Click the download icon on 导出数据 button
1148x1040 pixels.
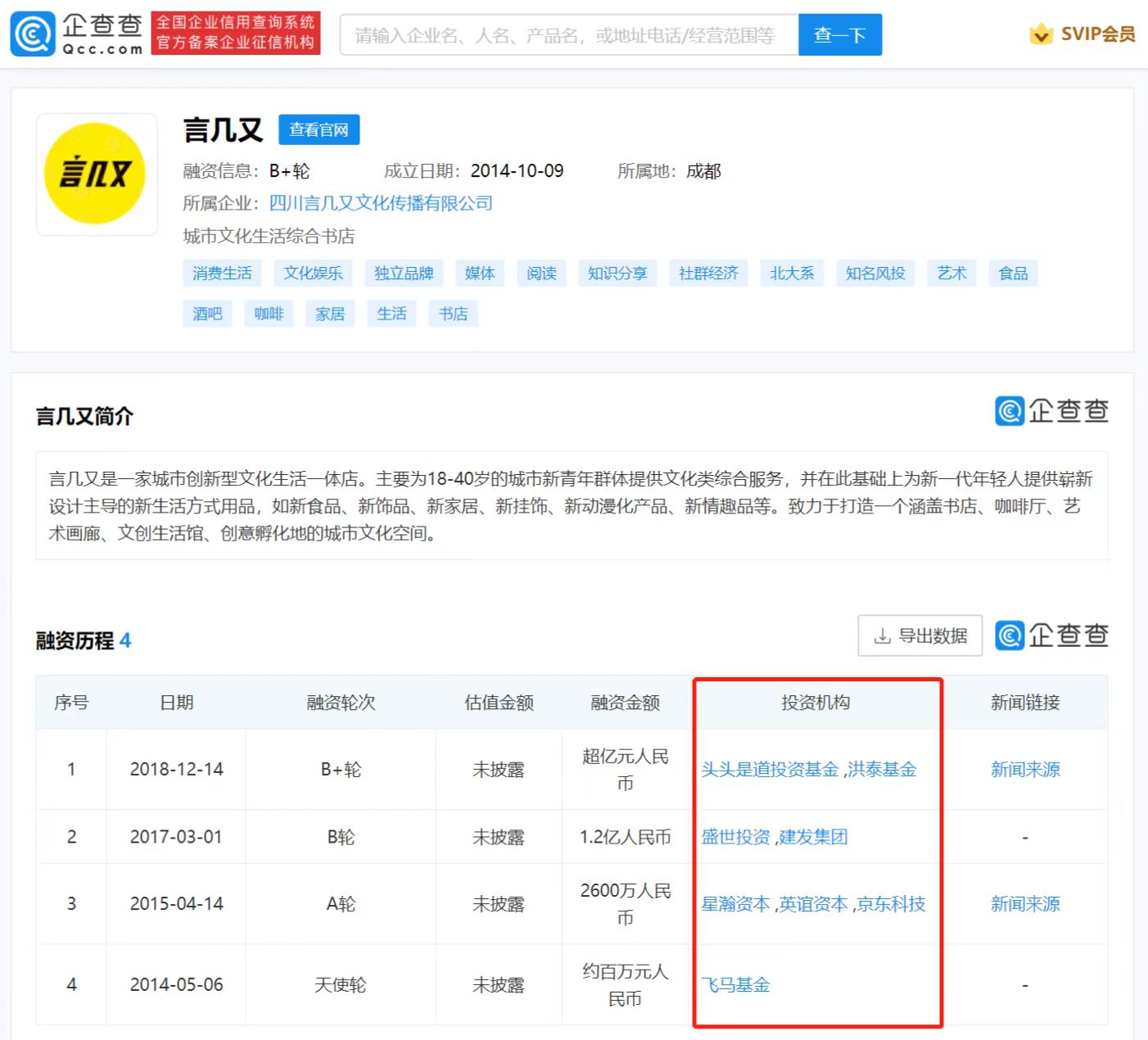pos(883,635)
